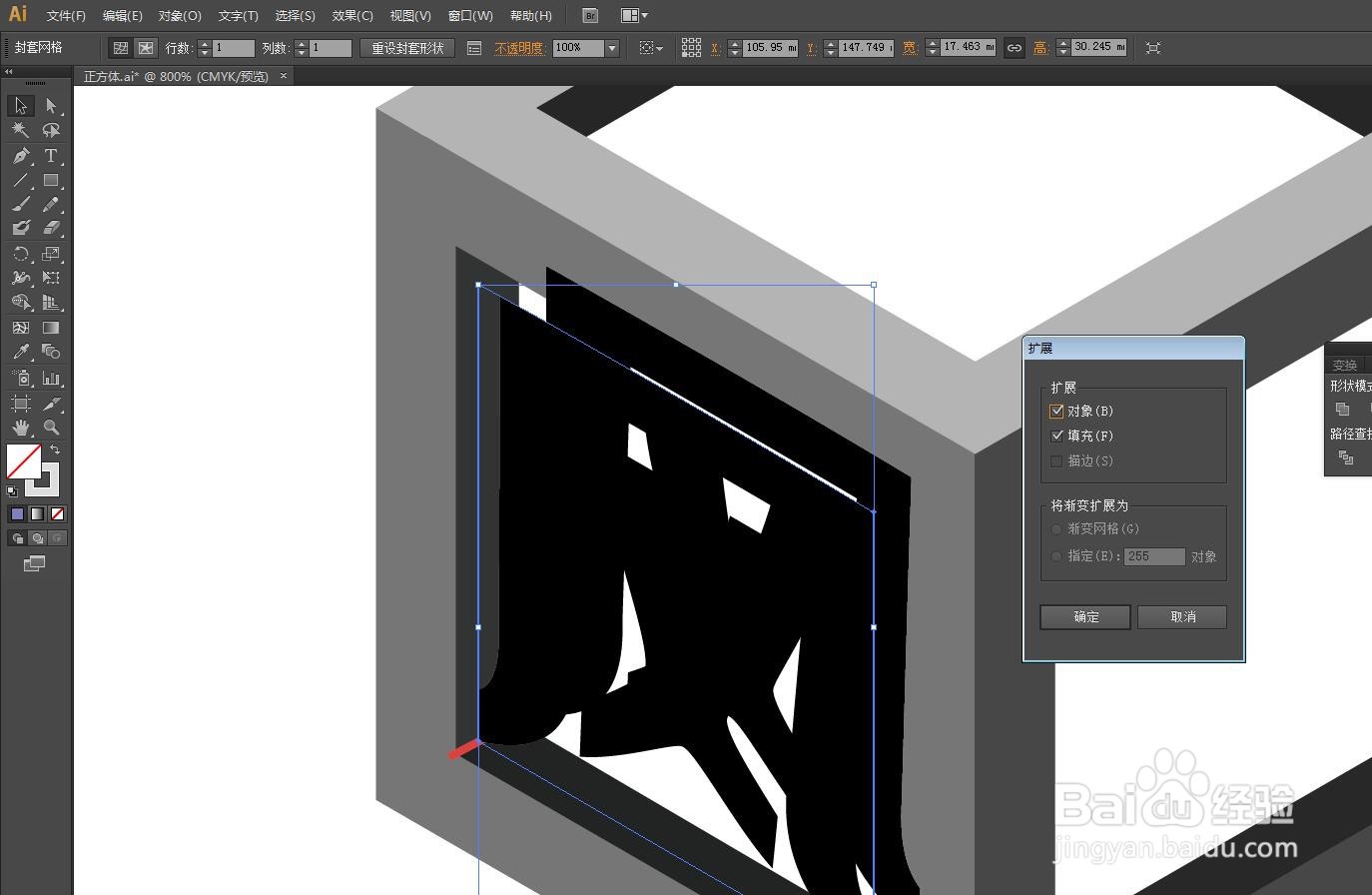Select the Pen tool
This screenshot has height=895, width=1372.
(x=20, y=156)
